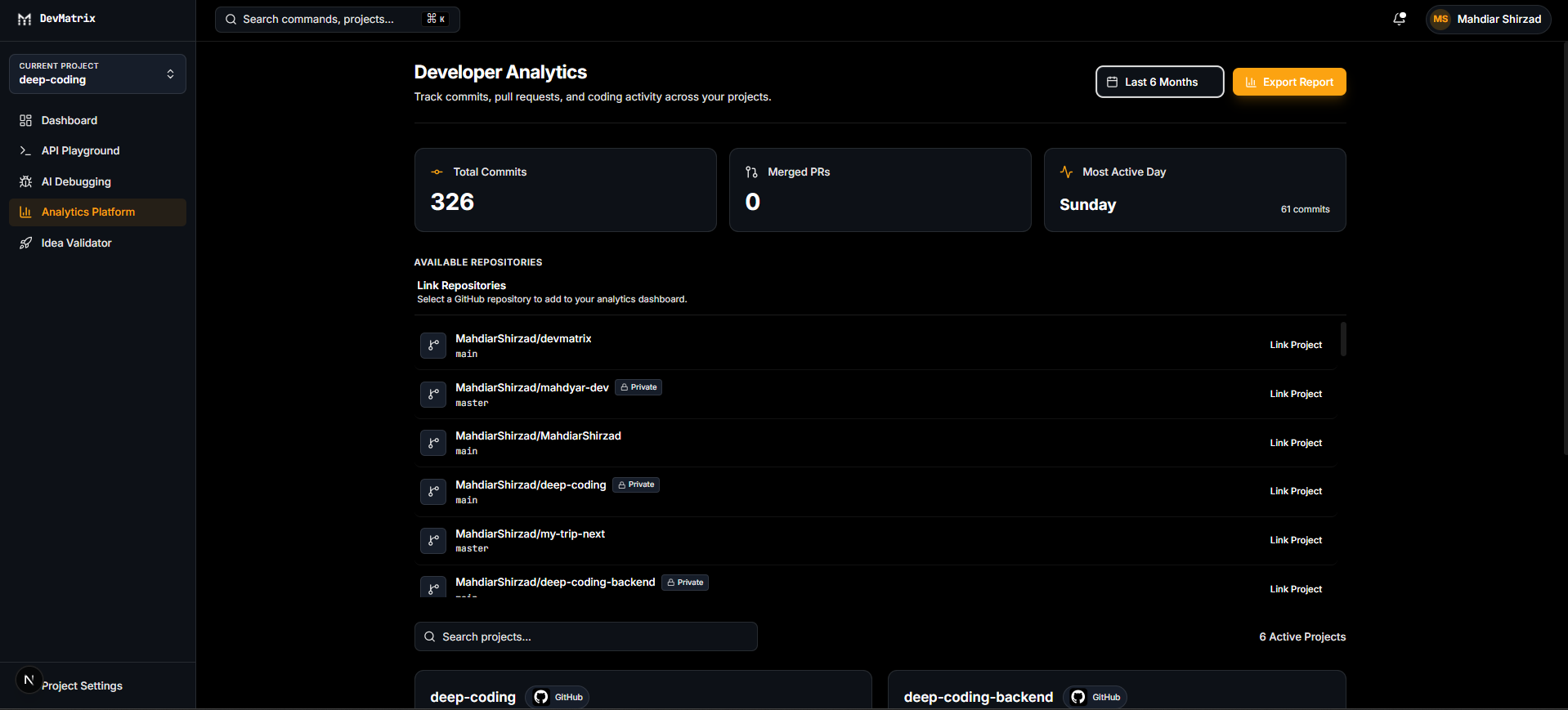Click the Export Report button
Image resolution: width=1568 pixels, height=710 pixels.
1289,82
